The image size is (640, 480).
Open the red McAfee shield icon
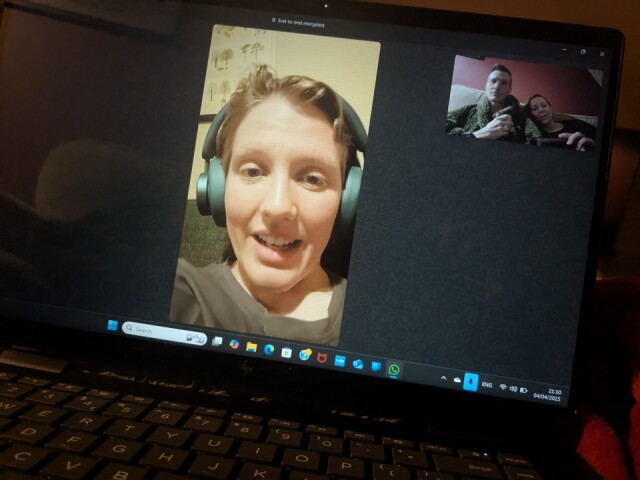click(x=322, y=358)
